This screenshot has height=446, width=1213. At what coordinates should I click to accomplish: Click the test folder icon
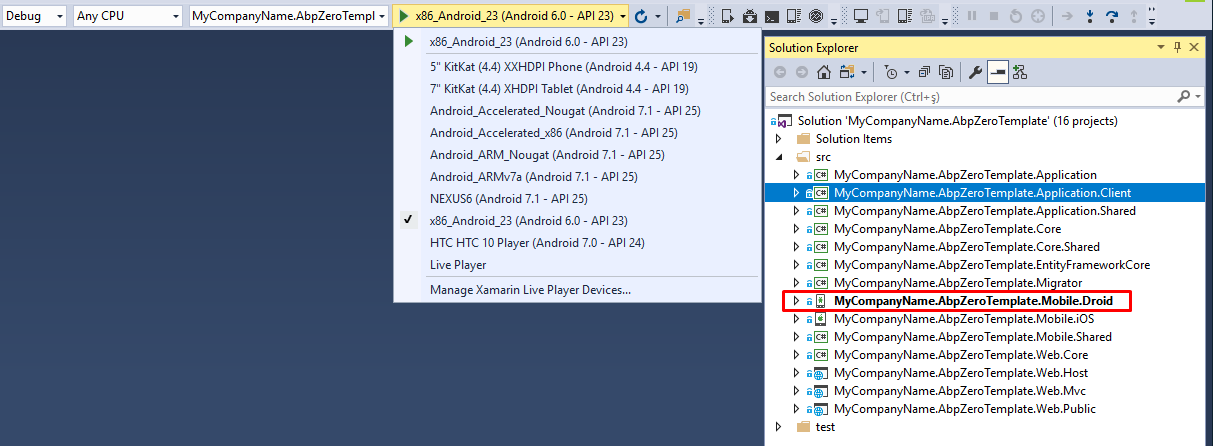tap(803, 427)
